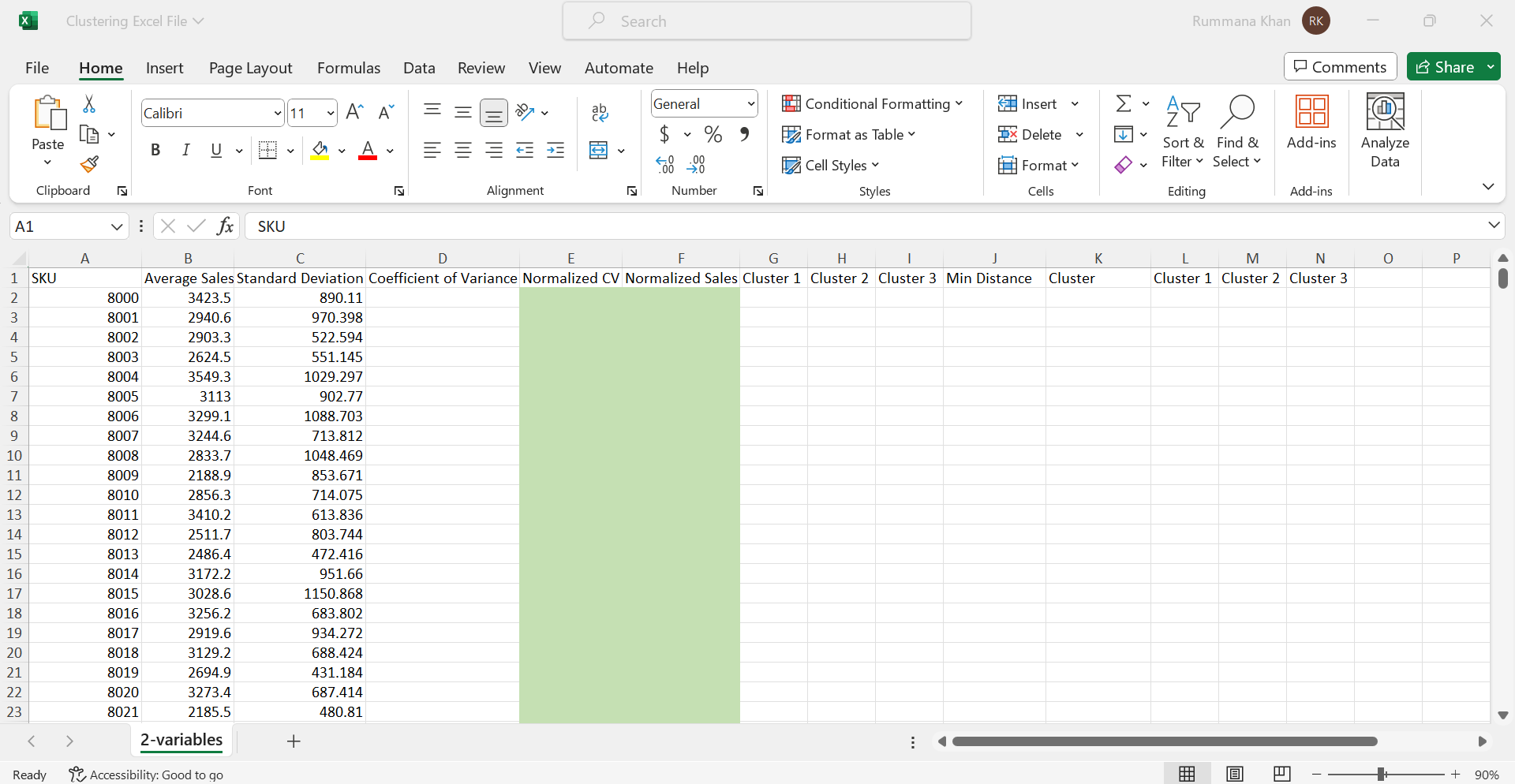Click the 2-variables sheet tab

coord(181,741)
